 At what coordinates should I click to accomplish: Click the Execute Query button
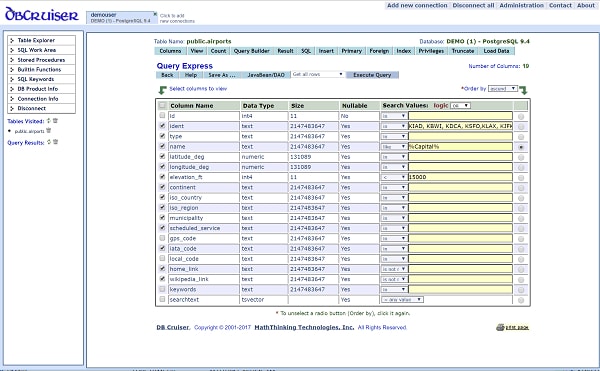[372, 75]
